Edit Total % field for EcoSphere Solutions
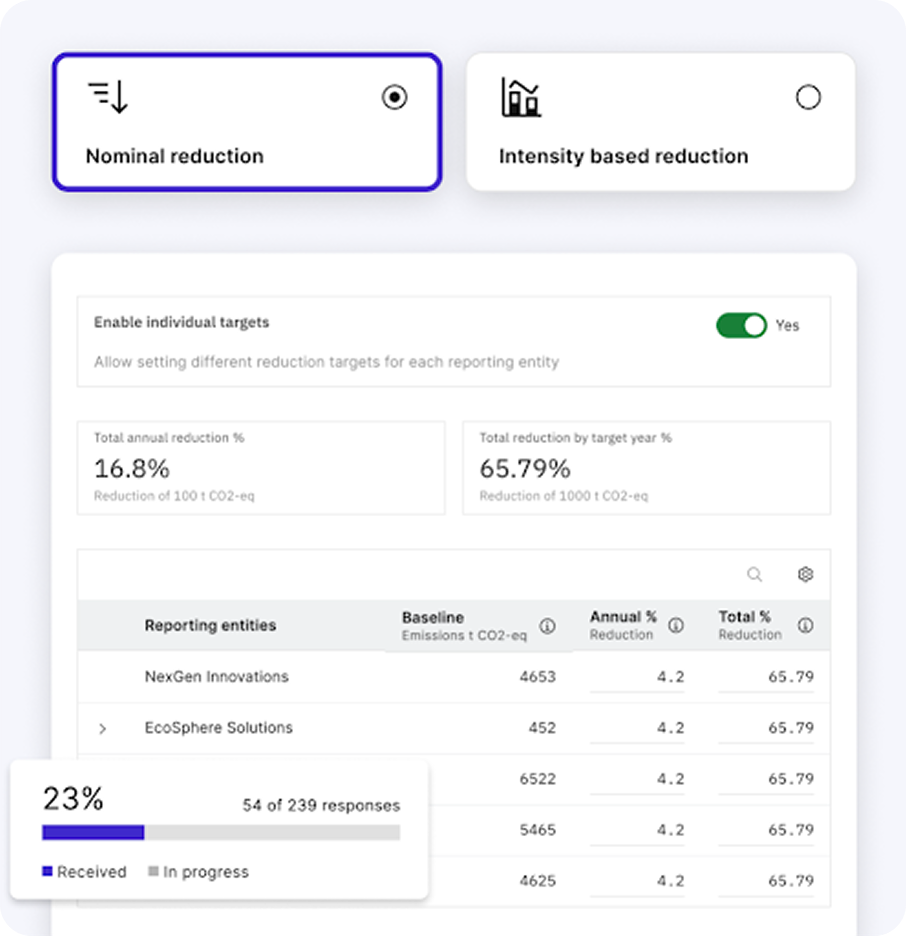Viewport: 906px width, 936px height. [766, 729]
